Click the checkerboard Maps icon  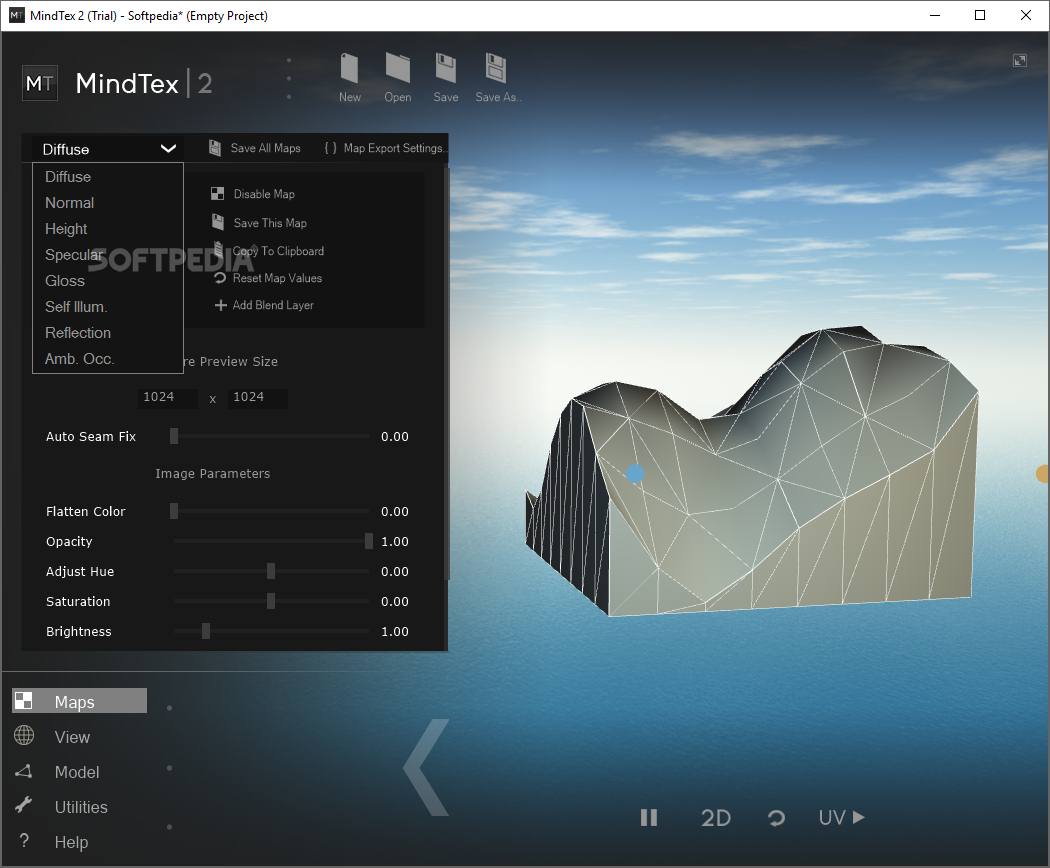coord(23,701)
